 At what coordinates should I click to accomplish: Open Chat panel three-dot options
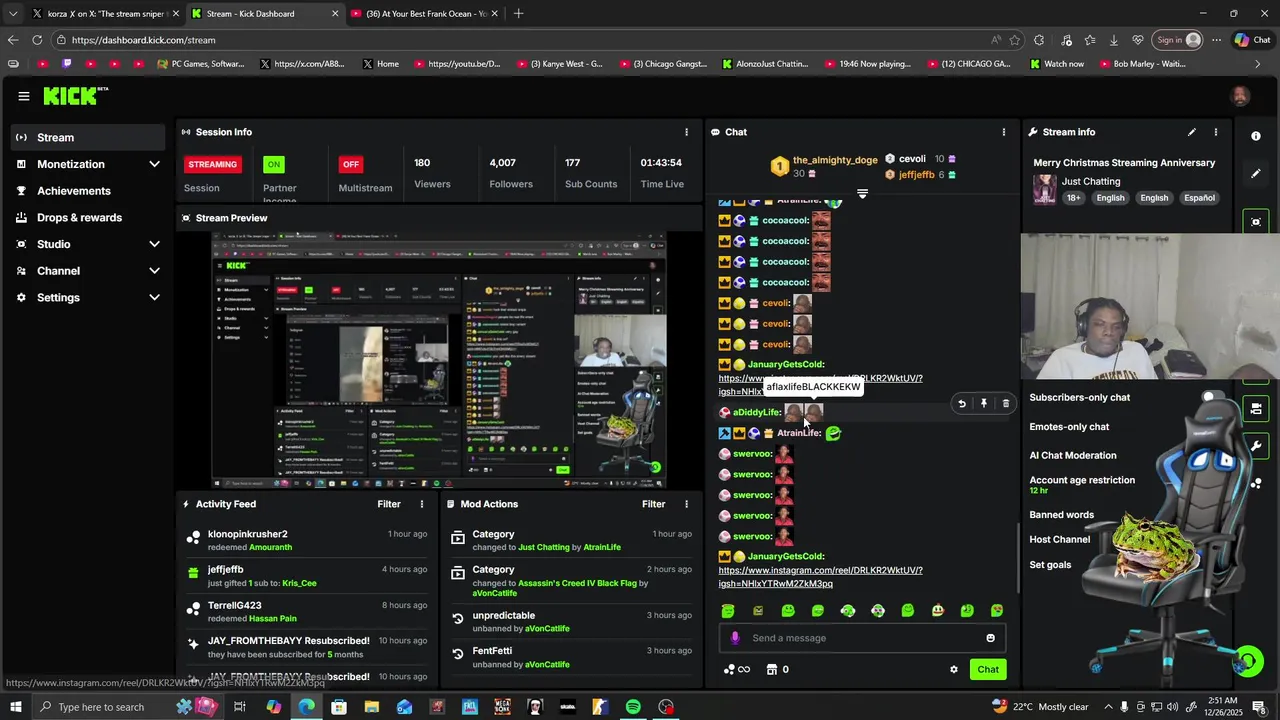click(x=1004, y=132)
